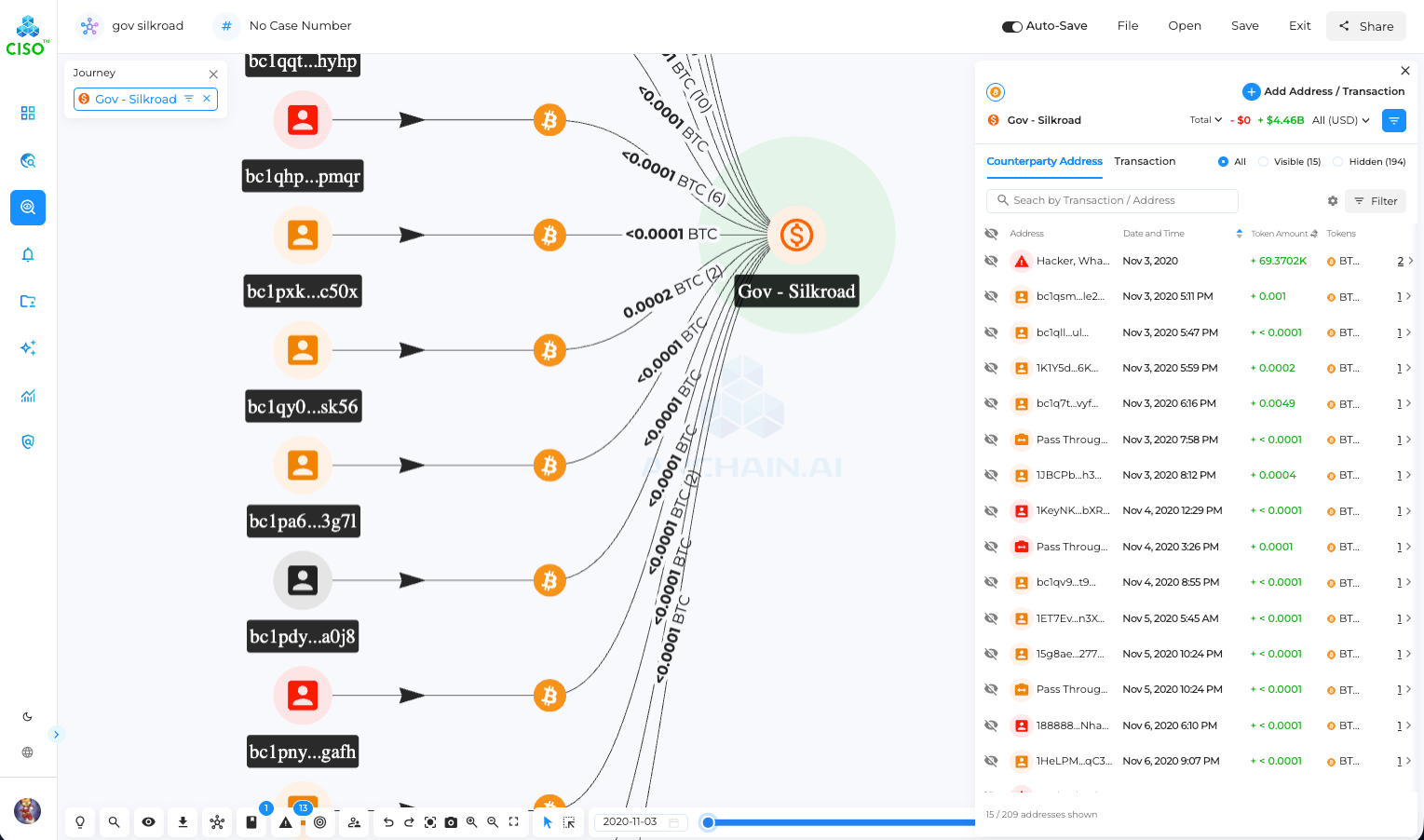Viewport: 1424px width, 840px height.
Task: Click Add Address / Transaction
Action: pos(1323,91)
